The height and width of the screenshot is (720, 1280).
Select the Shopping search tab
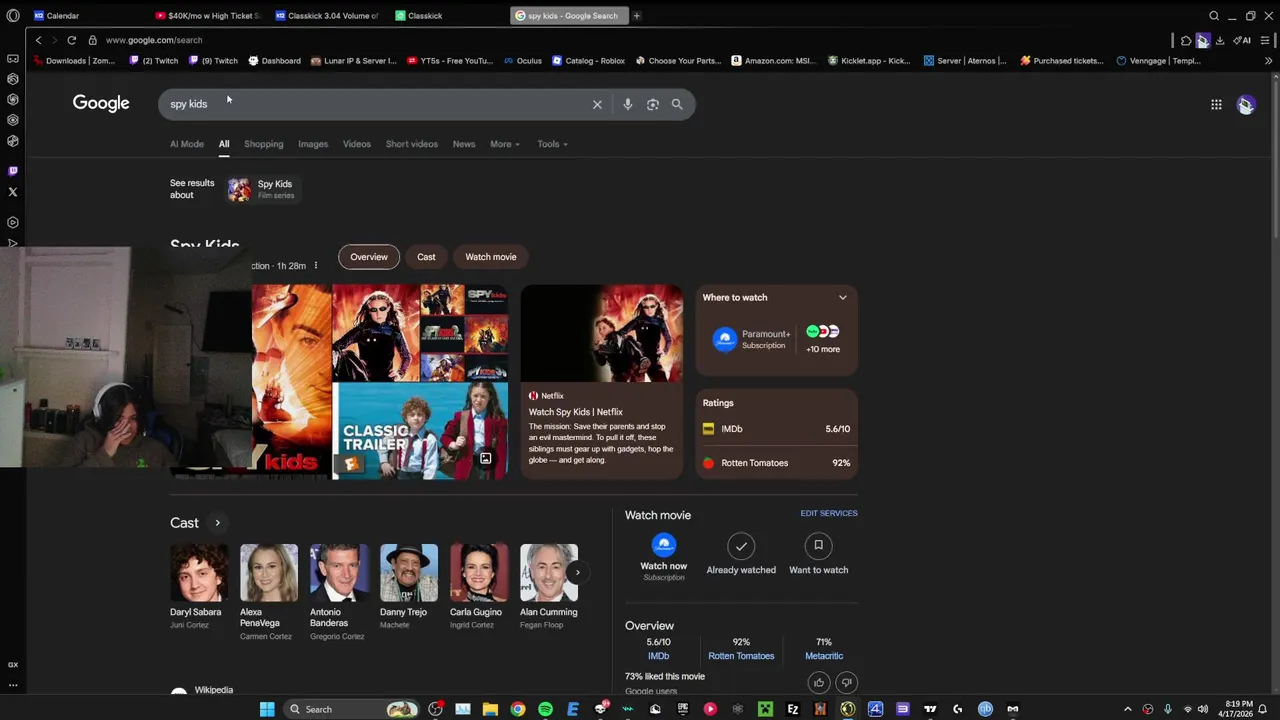point(264,144)
